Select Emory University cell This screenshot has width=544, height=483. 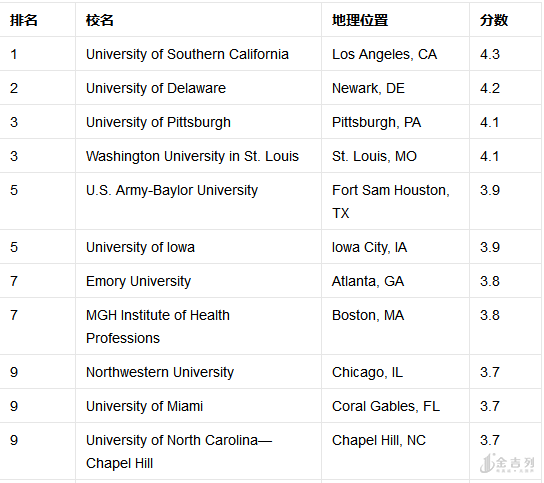click(138, 281)
